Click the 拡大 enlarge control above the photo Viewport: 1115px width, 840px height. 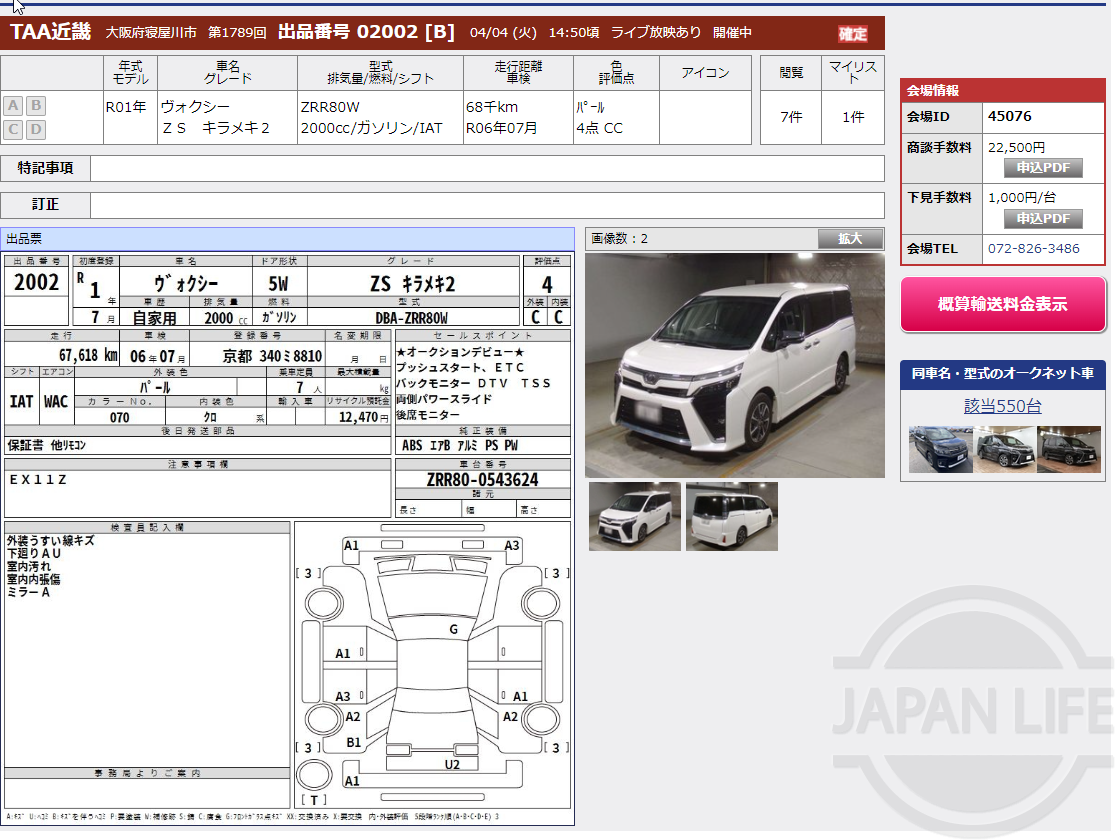(851, 238)
